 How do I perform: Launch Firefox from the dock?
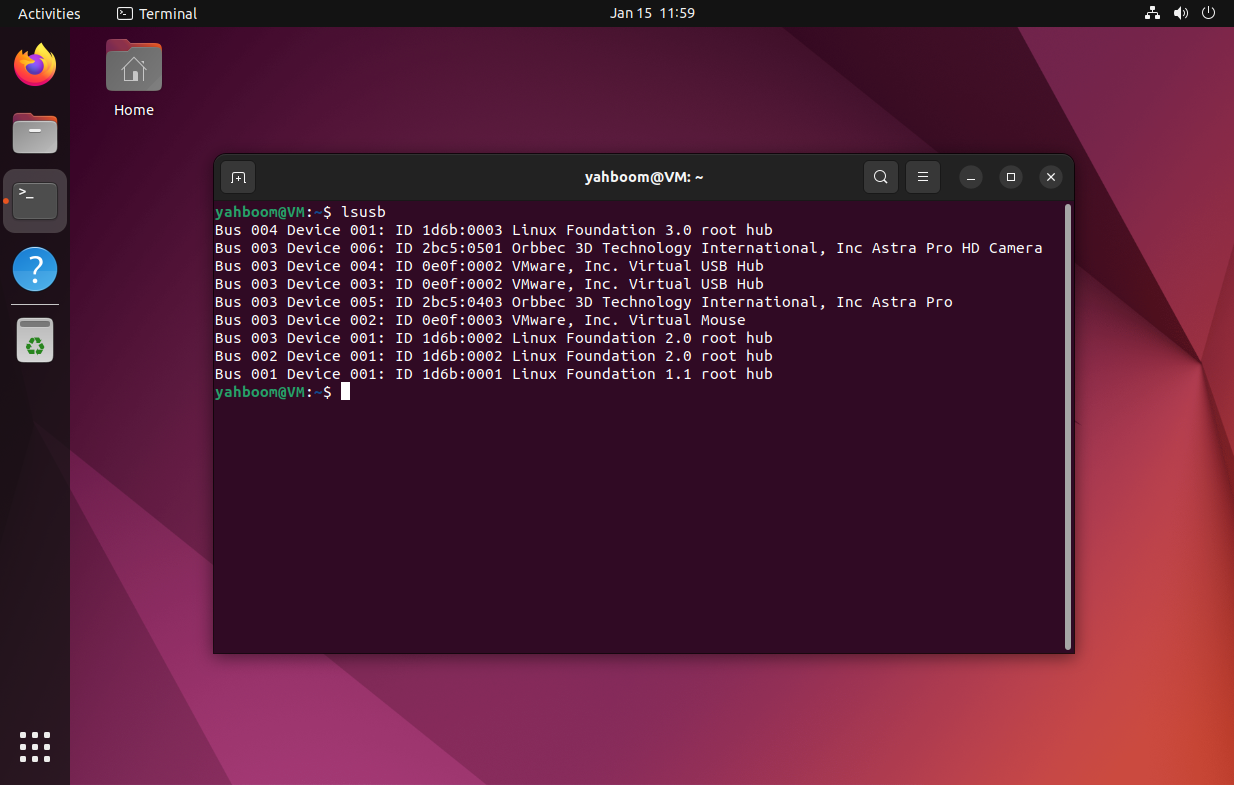click(x=35, y=66)
